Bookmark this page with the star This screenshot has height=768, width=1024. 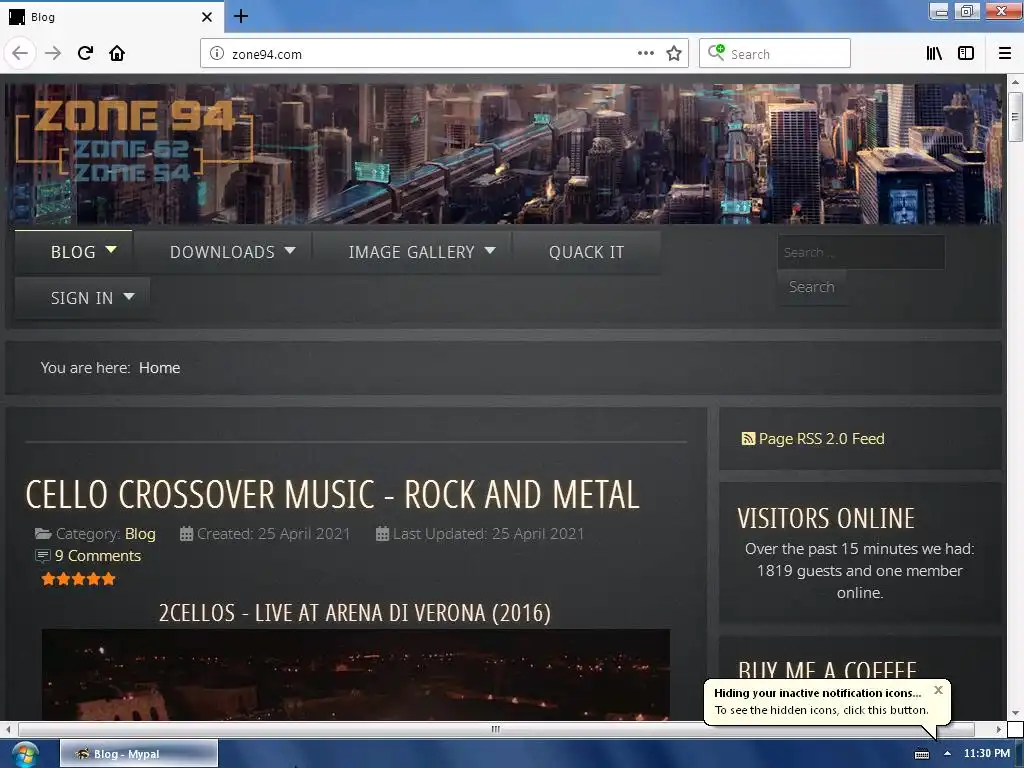[x=674, y=53]
